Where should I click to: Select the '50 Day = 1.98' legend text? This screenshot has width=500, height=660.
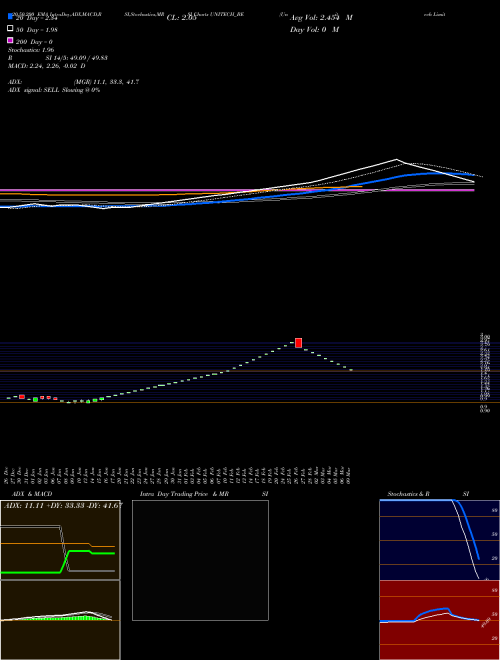pyautogui.click(x=37, y=30)
